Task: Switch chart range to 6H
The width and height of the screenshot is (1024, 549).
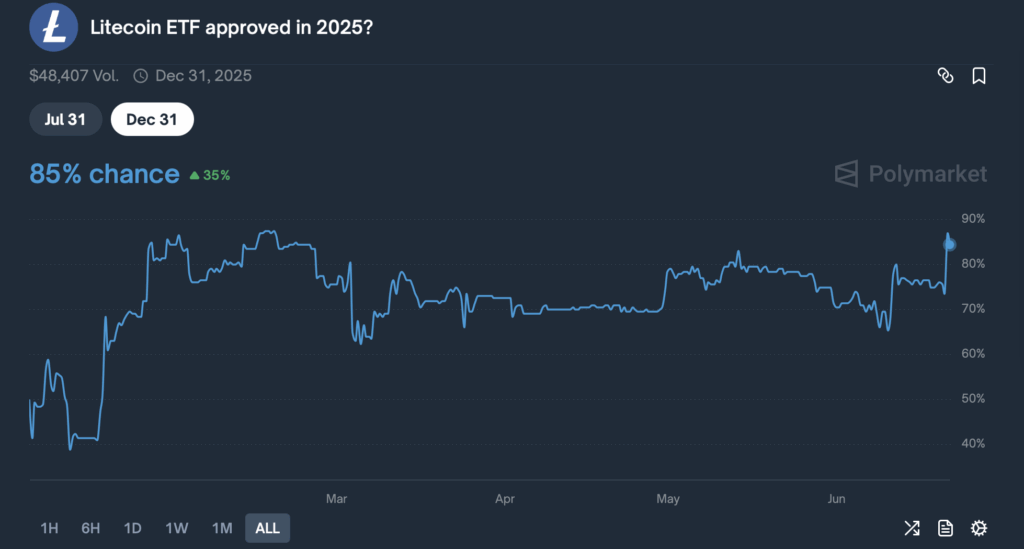Action: pos(91,528)
